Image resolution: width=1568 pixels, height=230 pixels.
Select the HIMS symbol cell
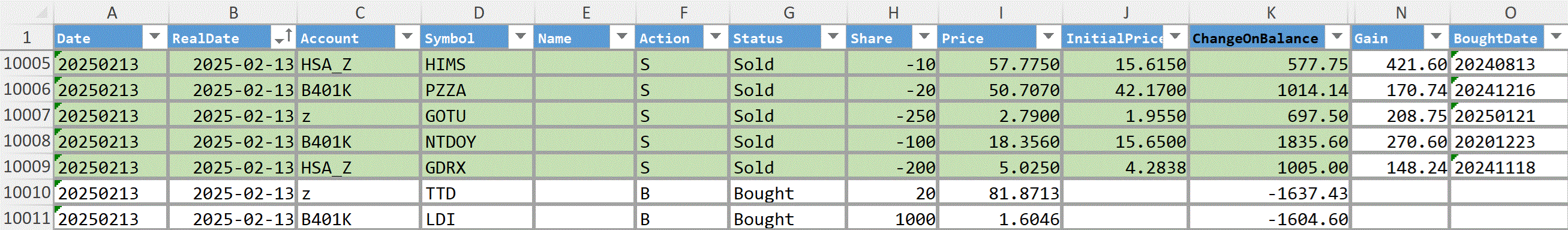pyautogui.click(x=477, y=64)
